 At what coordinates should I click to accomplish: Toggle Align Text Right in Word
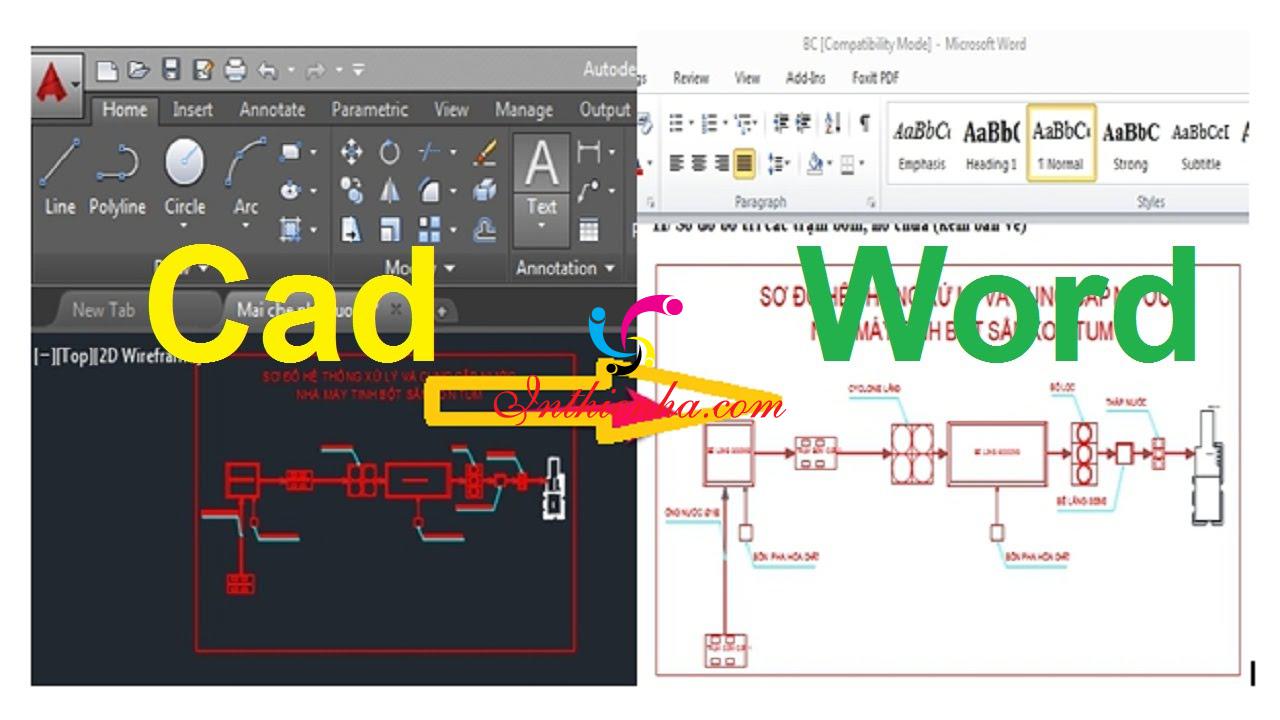(x=722, y=163)
